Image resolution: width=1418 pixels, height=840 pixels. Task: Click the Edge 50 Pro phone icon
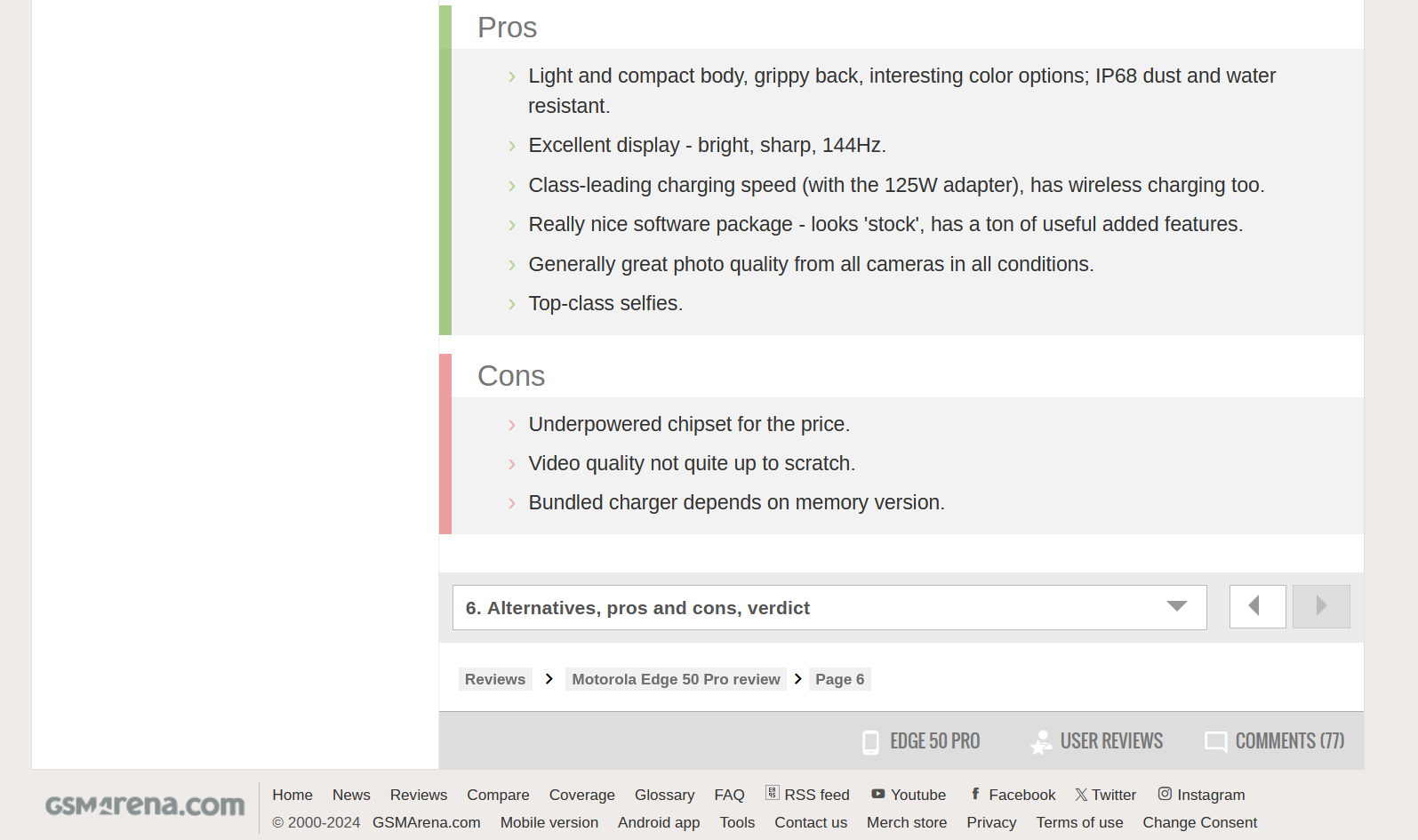tap(870, 742)
